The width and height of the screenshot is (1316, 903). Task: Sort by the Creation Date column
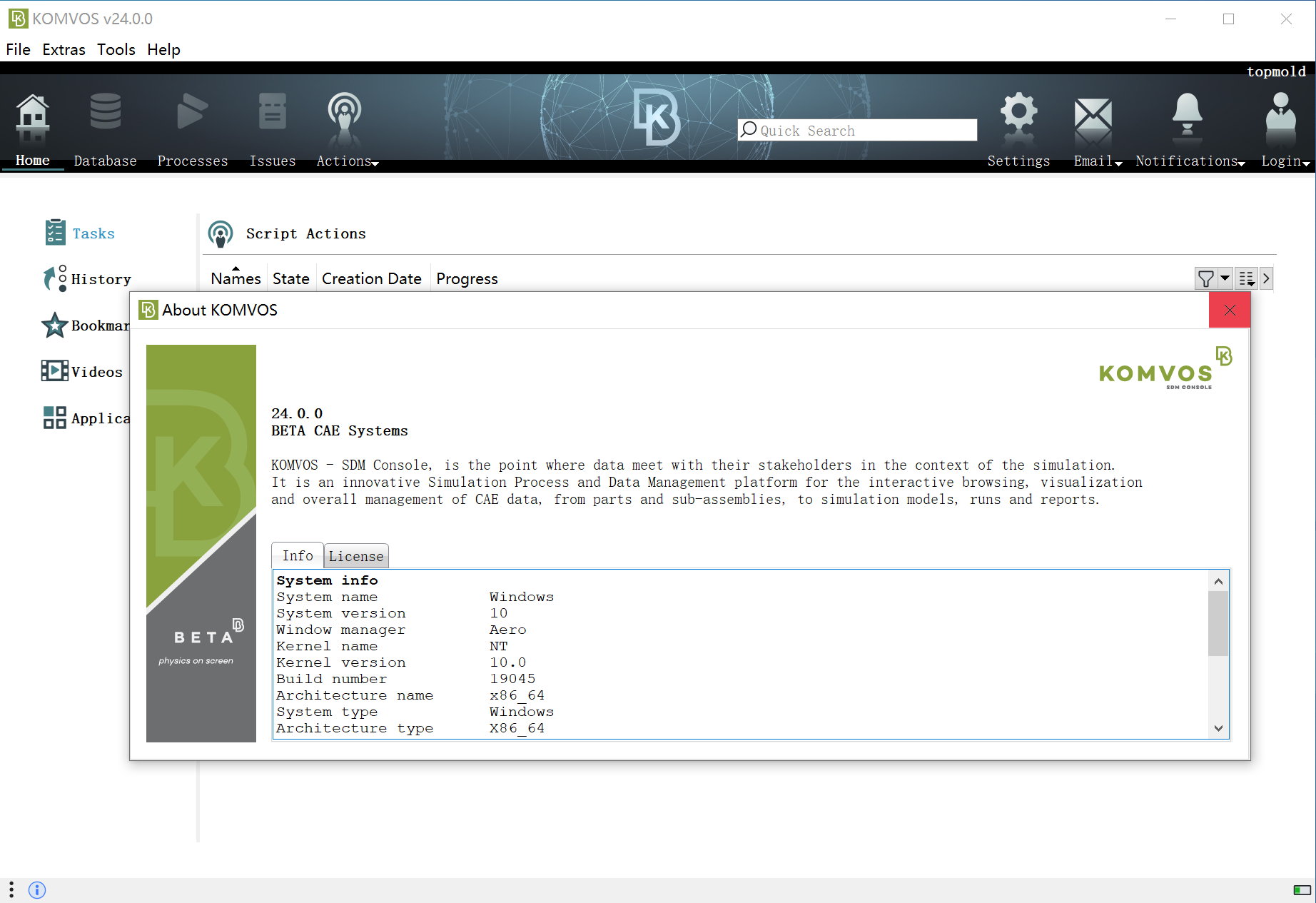pos(372,278)
